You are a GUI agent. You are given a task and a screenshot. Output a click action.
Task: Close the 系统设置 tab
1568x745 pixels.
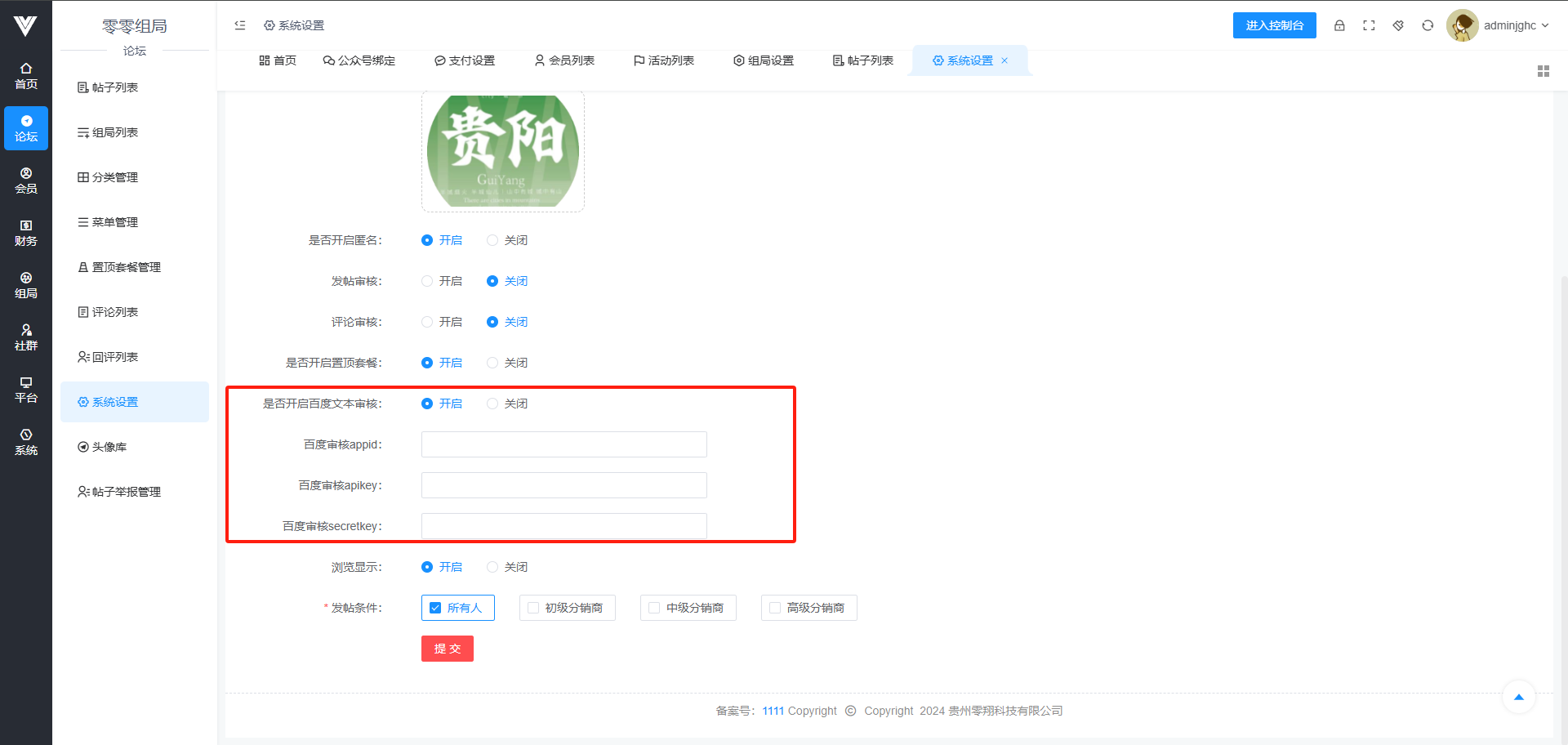pyautogui.click(x=1004, y=60)
